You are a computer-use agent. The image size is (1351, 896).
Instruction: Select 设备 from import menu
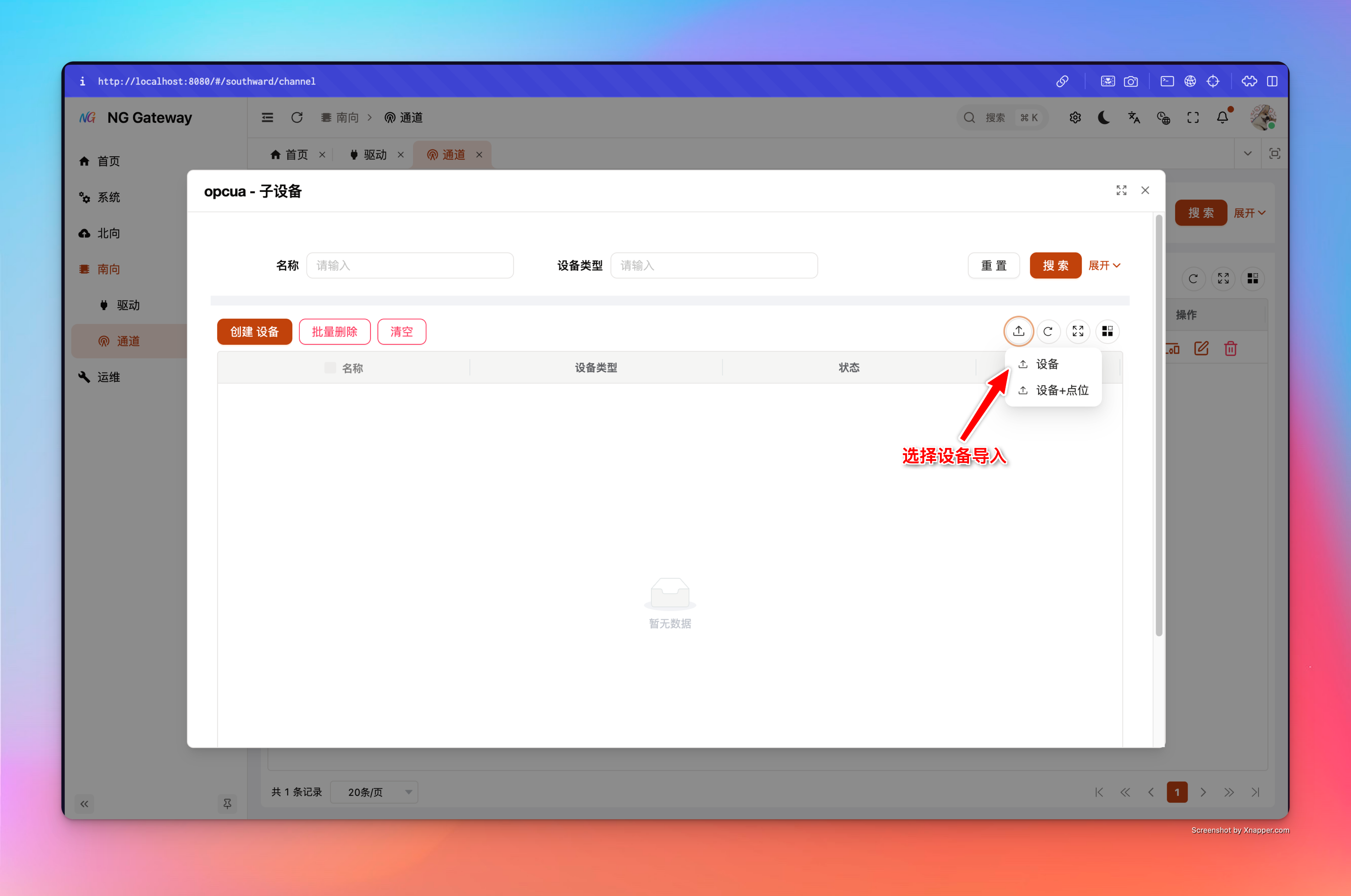click(x=1046, y=364)
